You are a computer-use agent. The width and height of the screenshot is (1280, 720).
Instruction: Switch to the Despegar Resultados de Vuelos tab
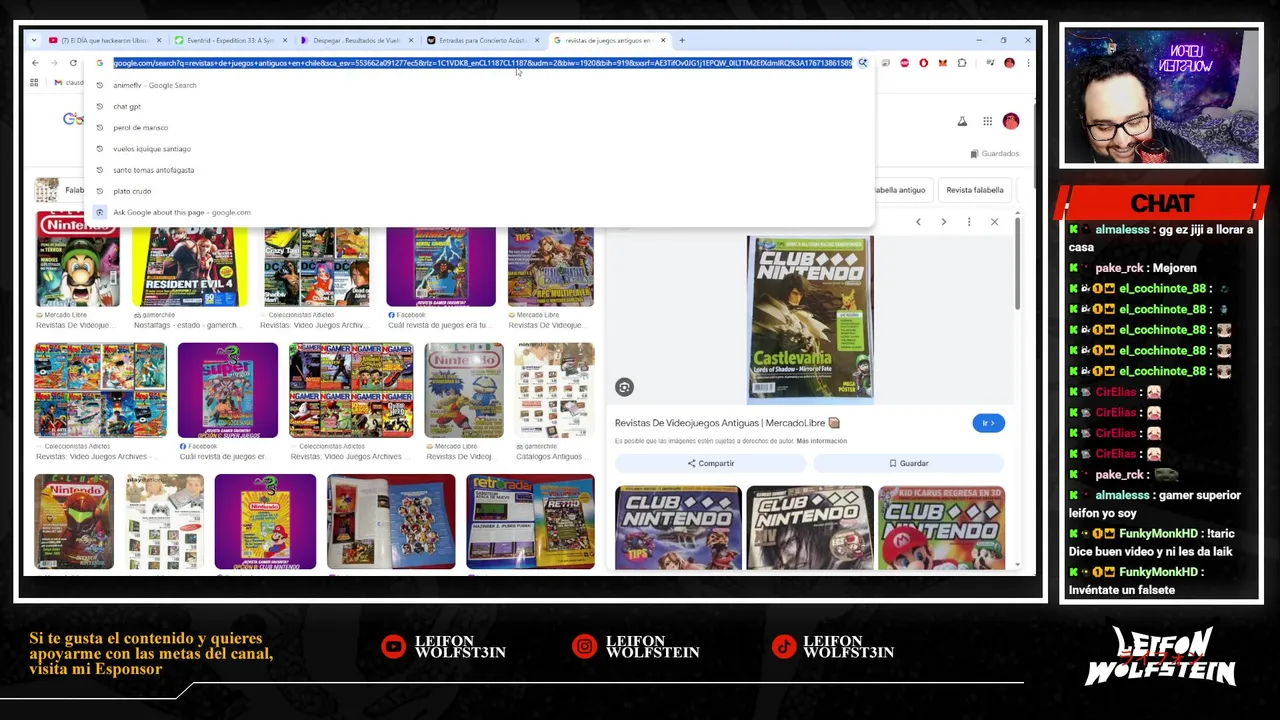coord(357,41)
